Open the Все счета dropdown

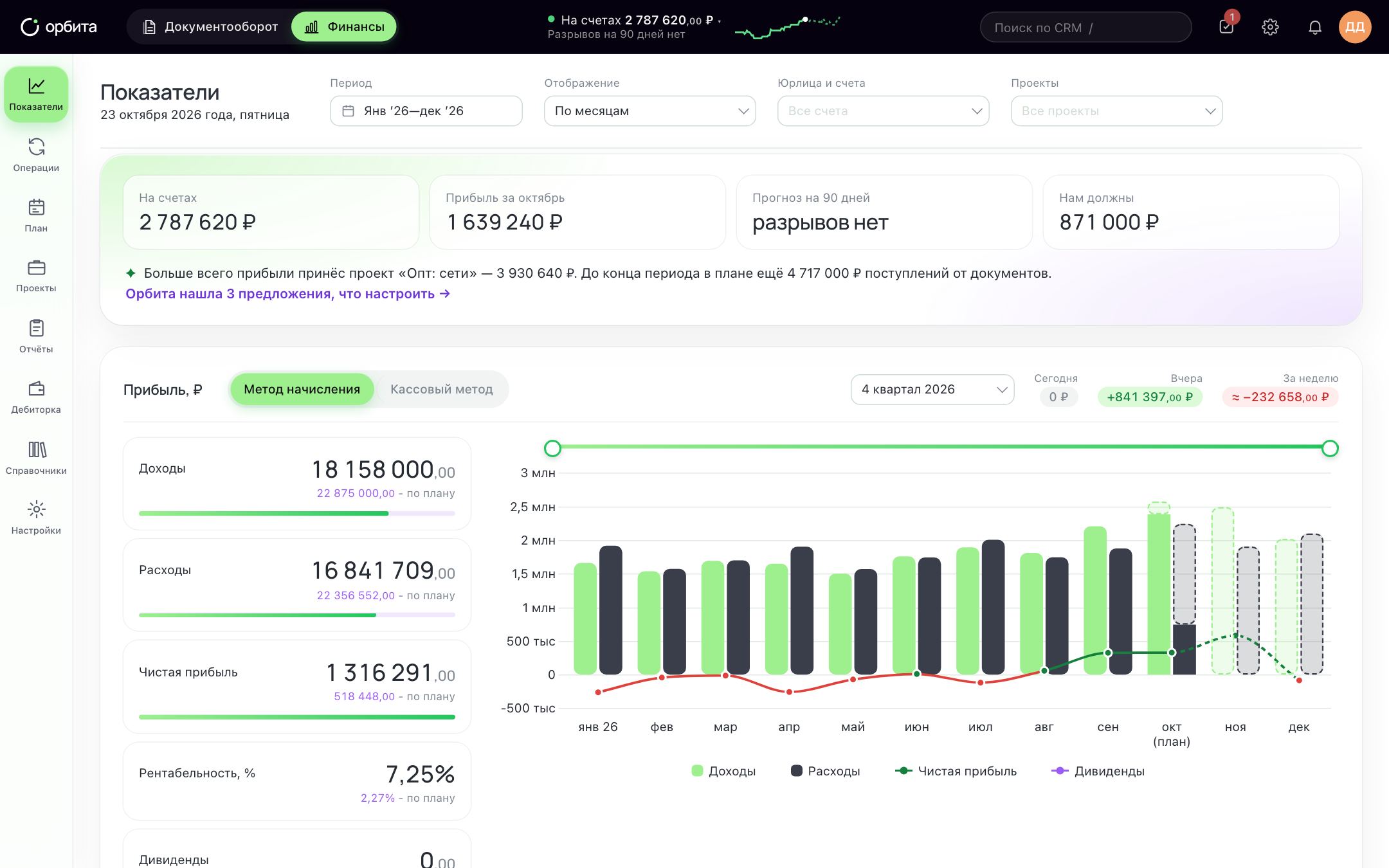point(883,111)
